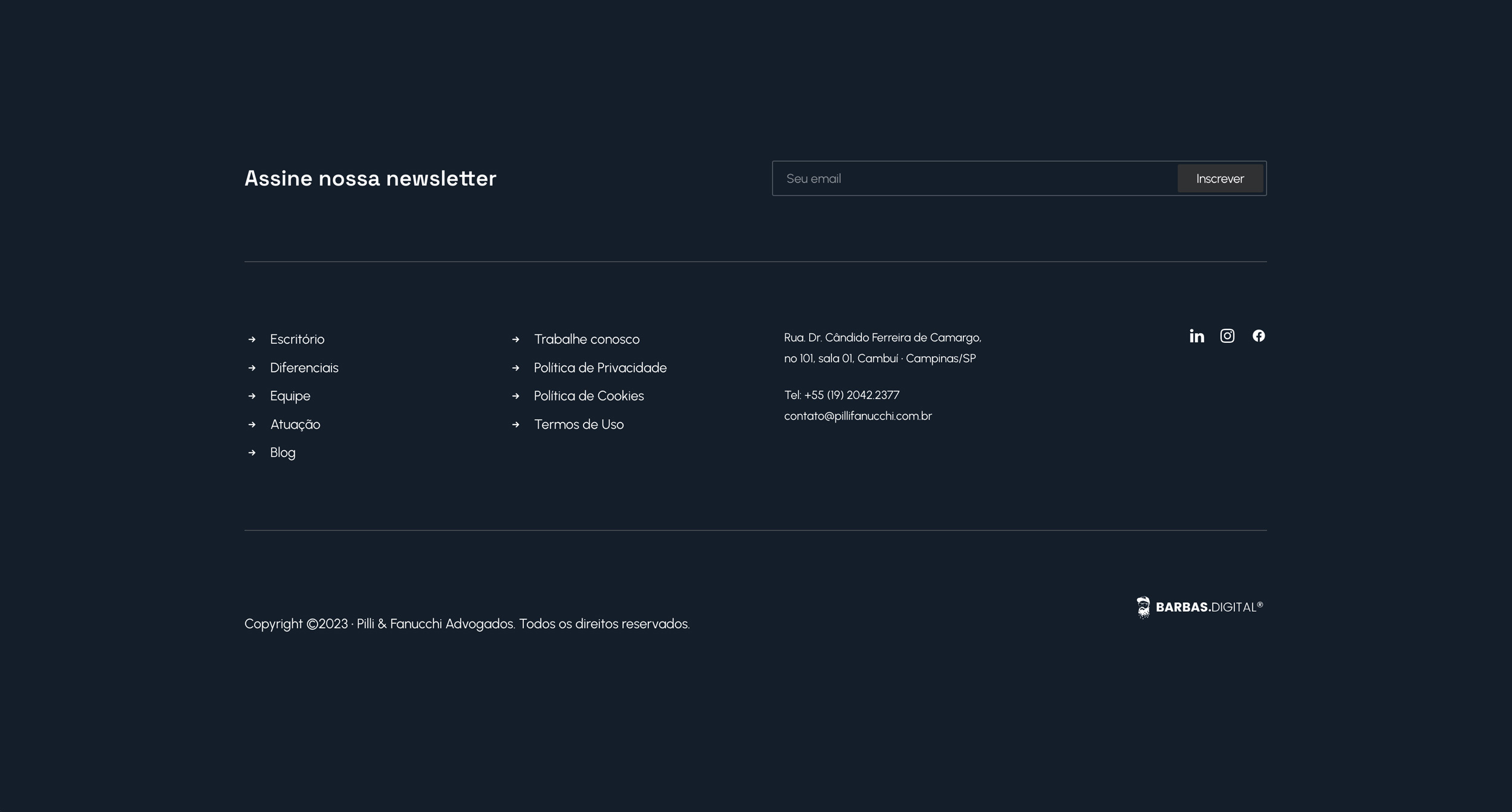Open the Escritório footer link
1512x812 pixels.
(297, 340)
